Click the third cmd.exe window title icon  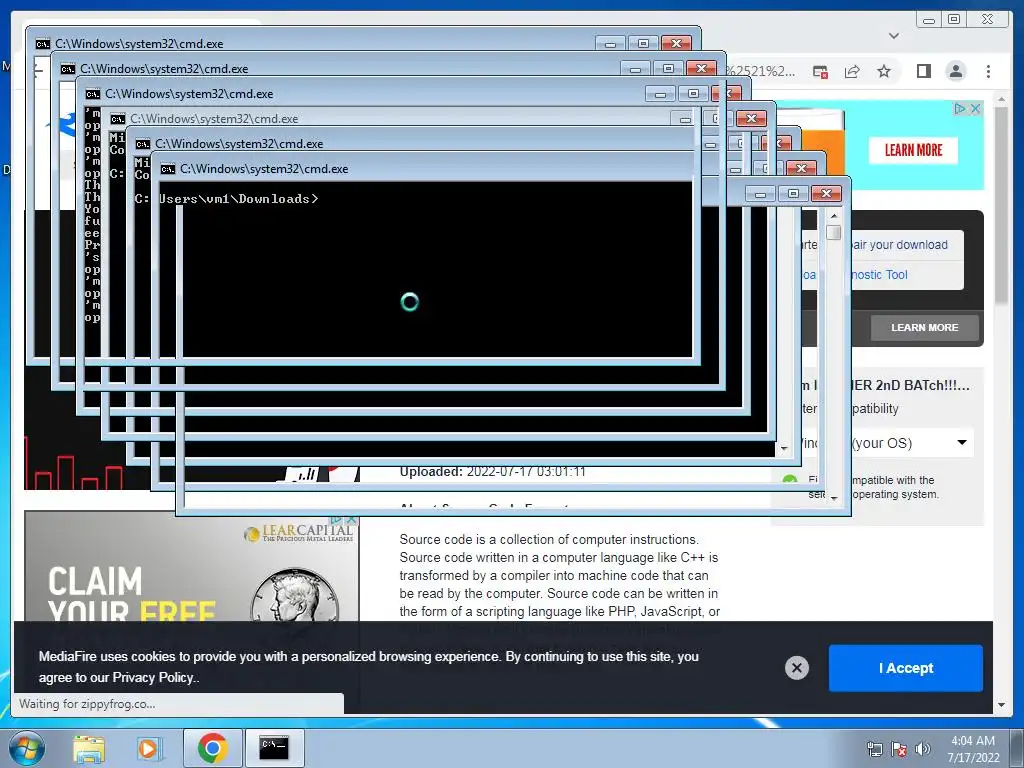93,94
